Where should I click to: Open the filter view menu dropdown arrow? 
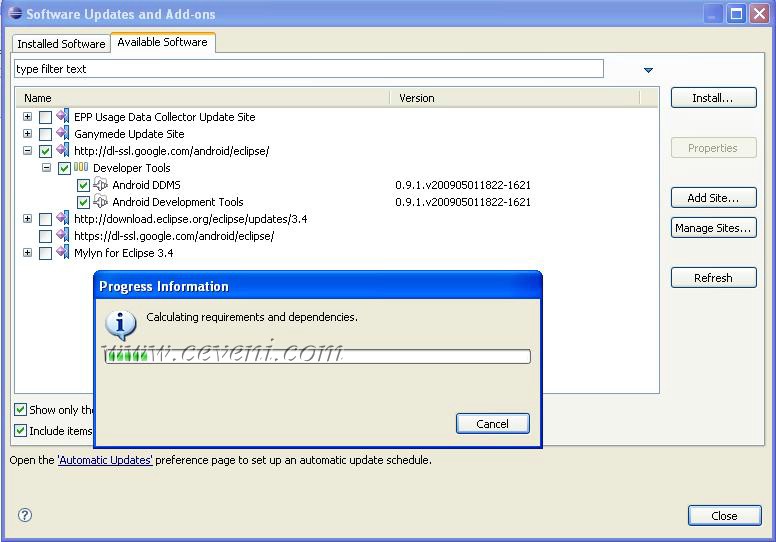click(x=648, y=70)
